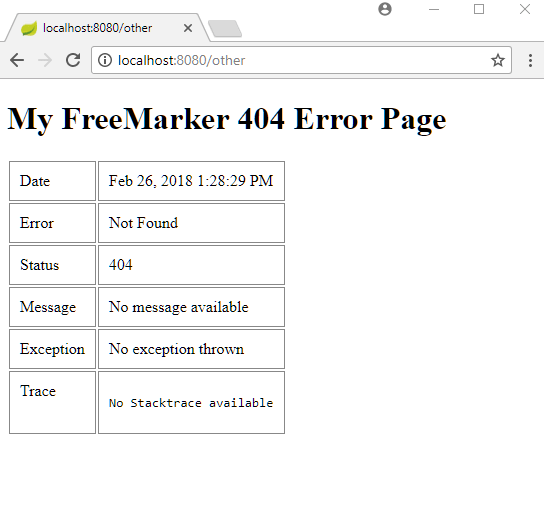Click the Exception label cell
Screen dimensions: 544x517
pos(52,349)
